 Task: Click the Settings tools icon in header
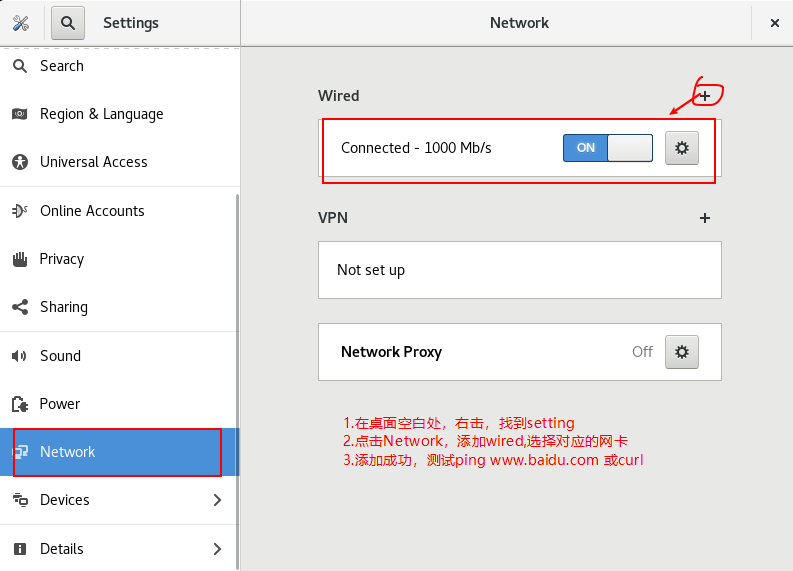[x=21, y=23]
